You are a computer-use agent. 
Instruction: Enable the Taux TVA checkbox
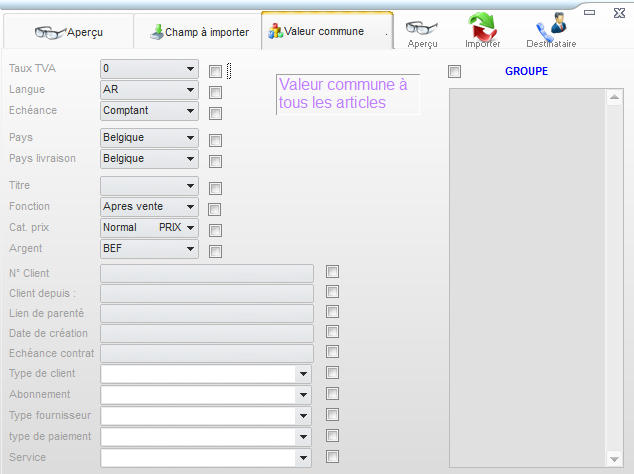[215, 71]
